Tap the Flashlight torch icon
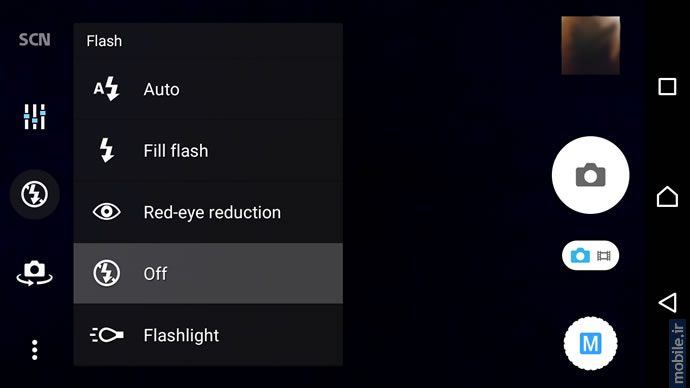The height and width of the screenshot is (388, 690). coord(106,335)
